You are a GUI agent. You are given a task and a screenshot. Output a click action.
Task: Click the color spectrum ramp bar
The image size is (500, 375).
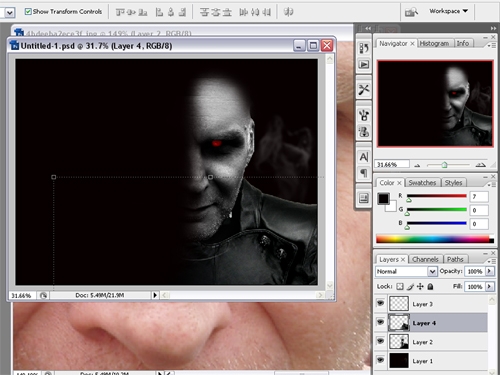click(435, 239)
